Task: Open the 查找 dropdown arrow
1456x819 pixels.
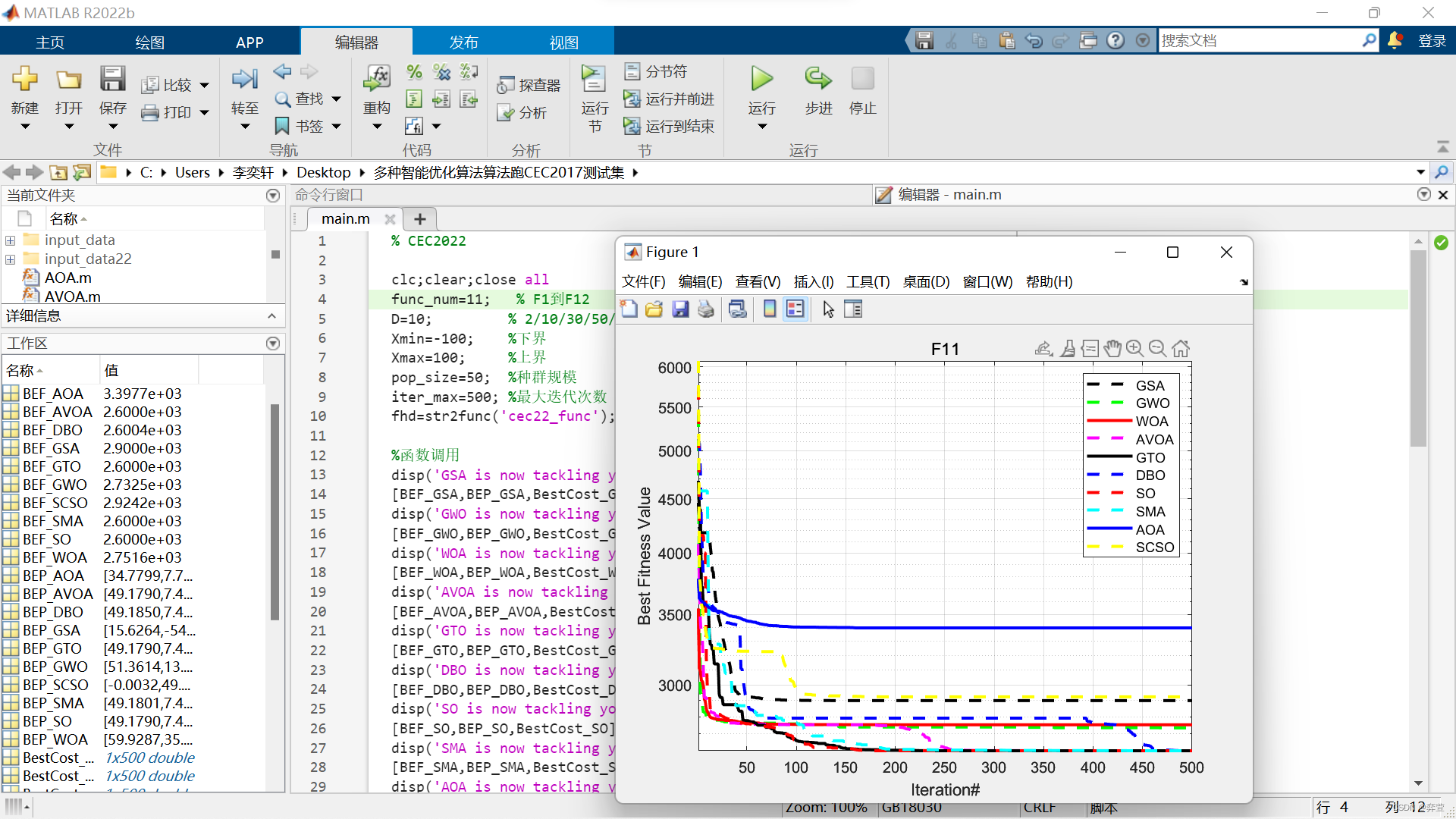Action: tap(336, 99)
